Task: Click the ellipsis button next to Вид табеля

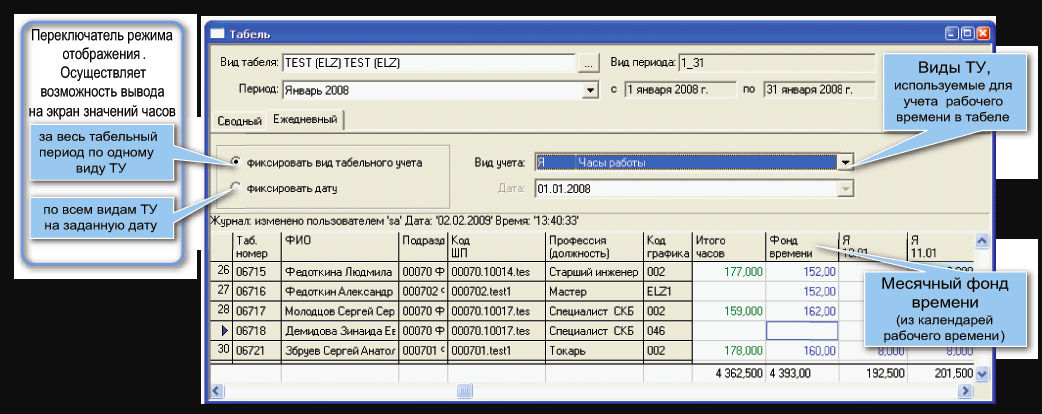Action: [x=588, y=62]
